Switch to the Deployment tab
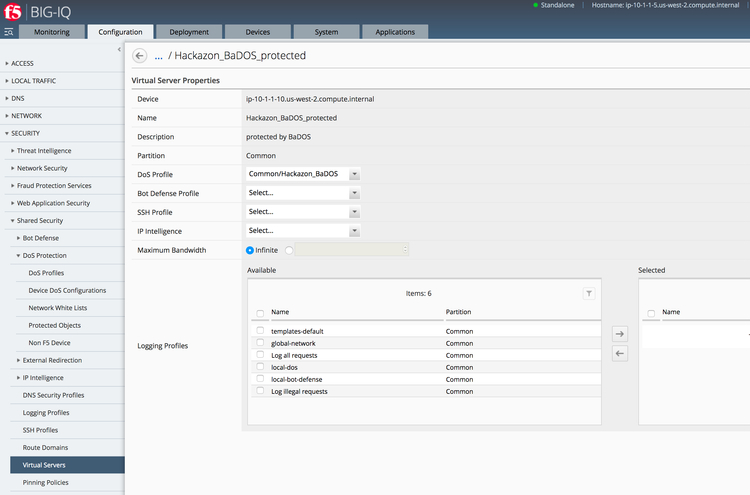Image resolution: width=750 pixels, height=495 pixels. coord(189,32)
